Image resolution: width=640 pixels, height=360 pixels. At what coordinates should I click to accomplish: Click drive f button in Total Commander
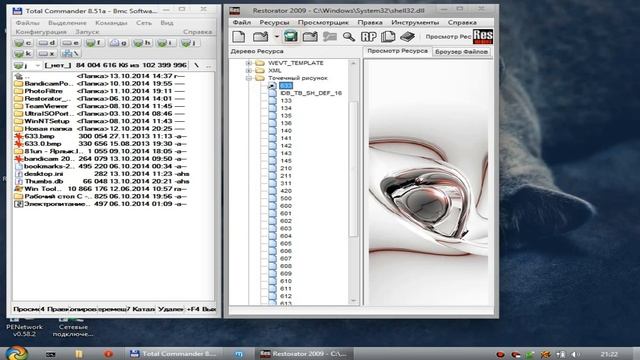pos(94,43)
